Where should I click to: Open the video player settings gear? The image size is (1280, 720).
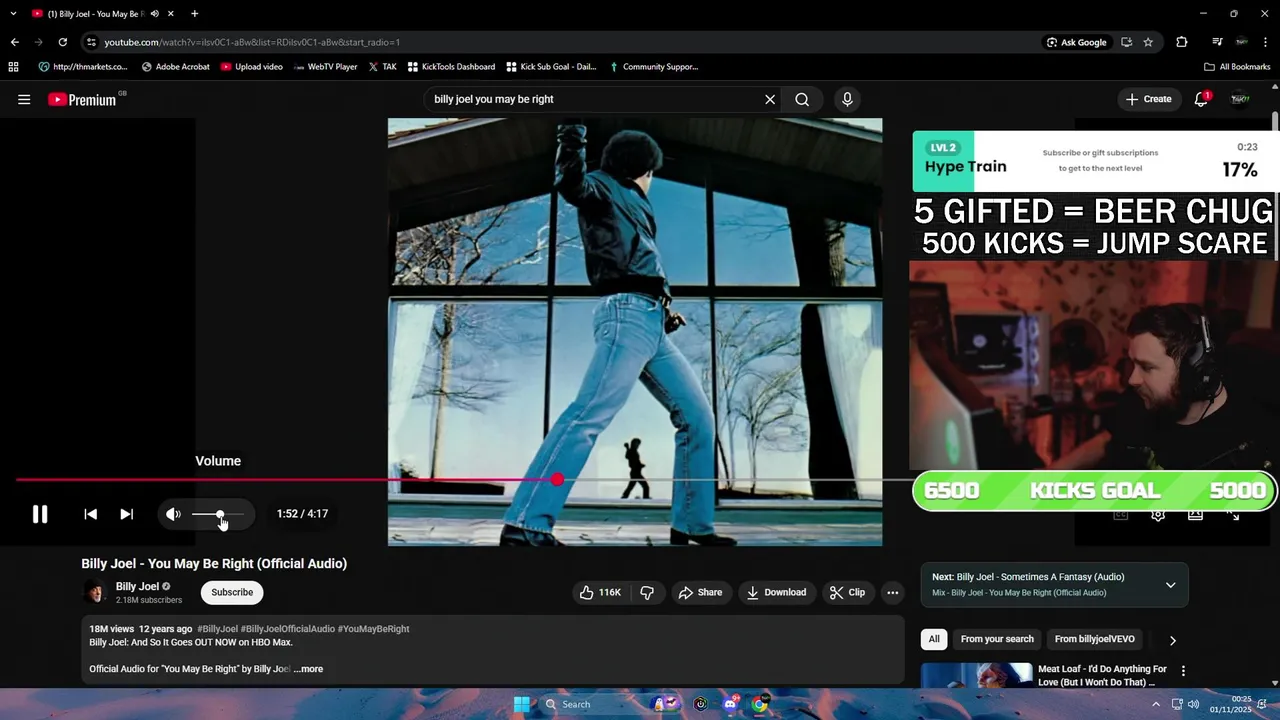(1158, 515)
